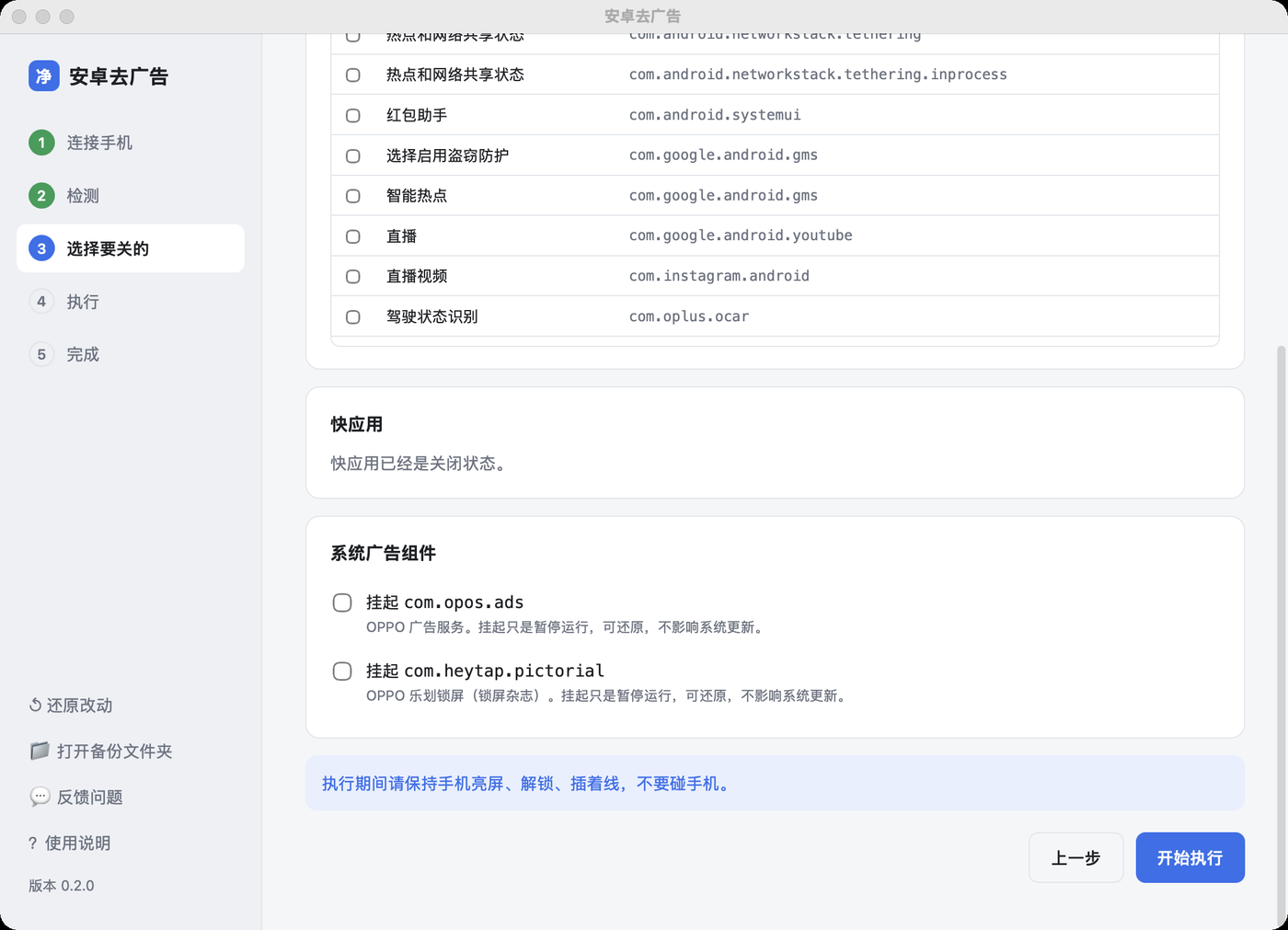Tick the 智能热点 checkbox
The image size is (1288, 930).
pyautogui.click(x=353, y=196)
